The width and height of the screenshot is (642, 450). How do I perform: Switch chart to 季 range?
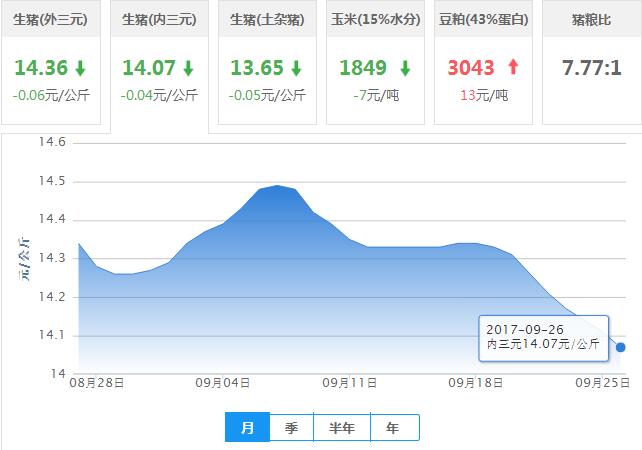(291, 428)
